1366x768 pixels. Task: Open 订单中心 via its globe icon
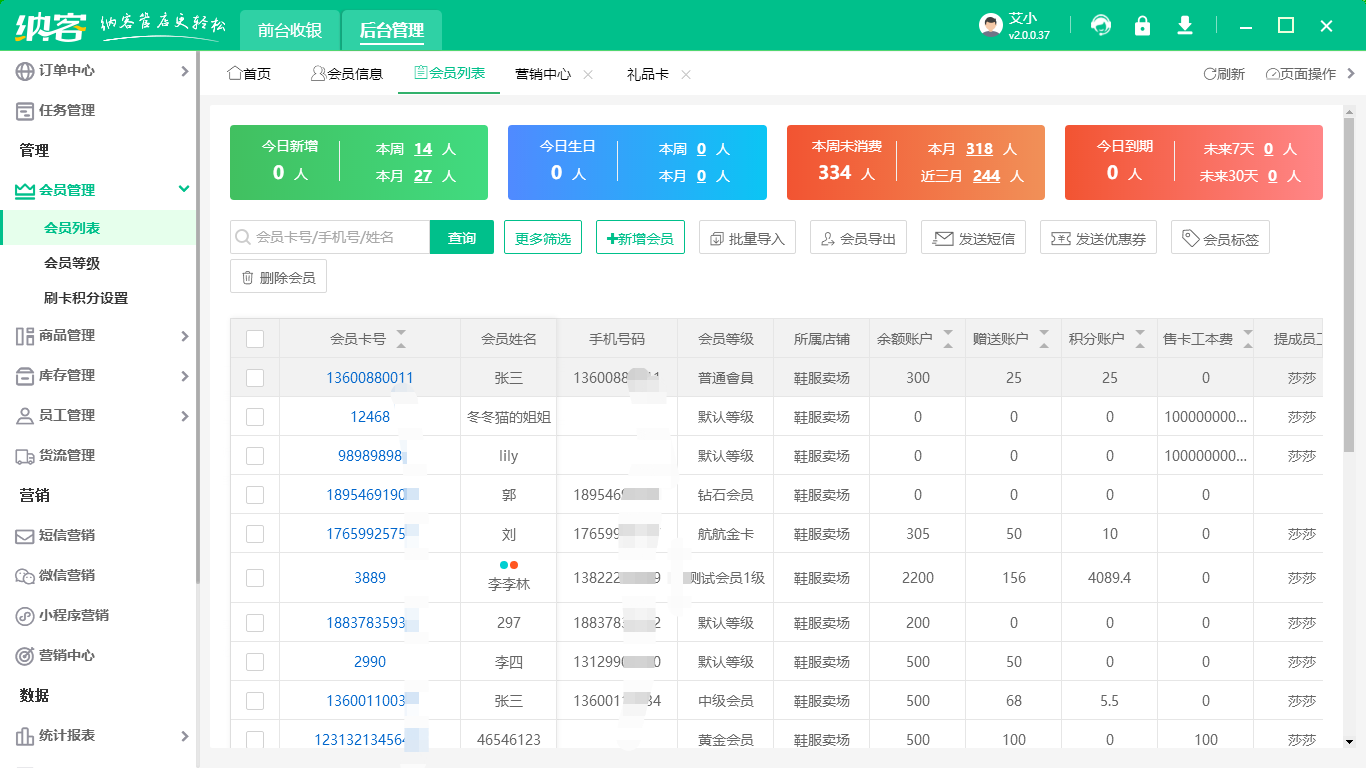tap(25, 71)
